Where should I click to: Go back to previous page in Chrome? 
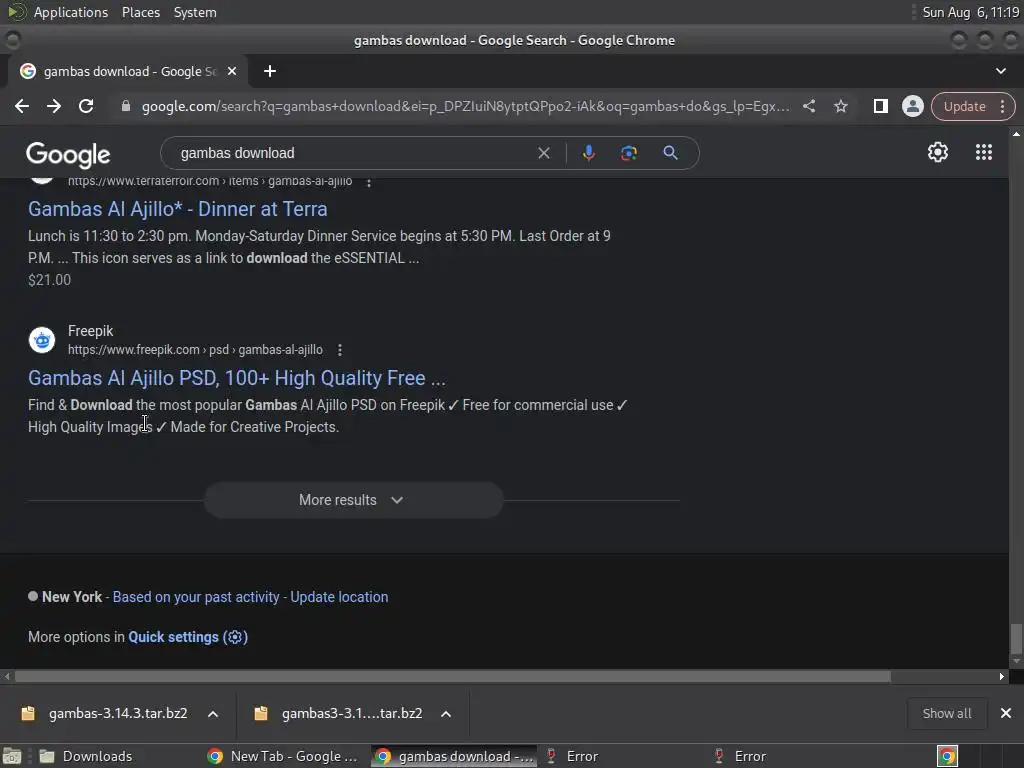pyautogui.click(x=22, y=106)
